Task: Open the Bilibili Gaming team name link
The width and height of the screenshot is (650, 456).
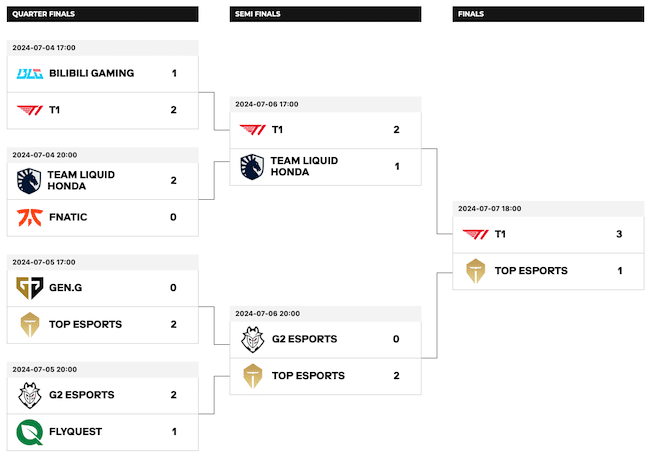Action: pos(91,74)
